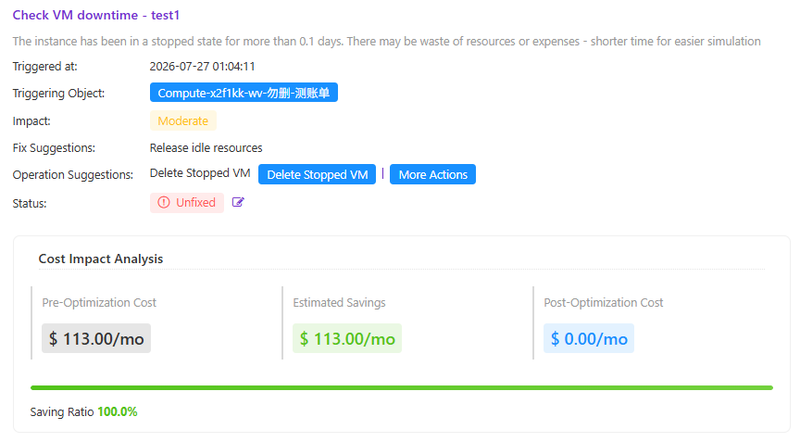Image resolution: width=800 pixels, height=442 pixels.
Task: Click the Fix Suggestions: label
Action: pos(54,148)
